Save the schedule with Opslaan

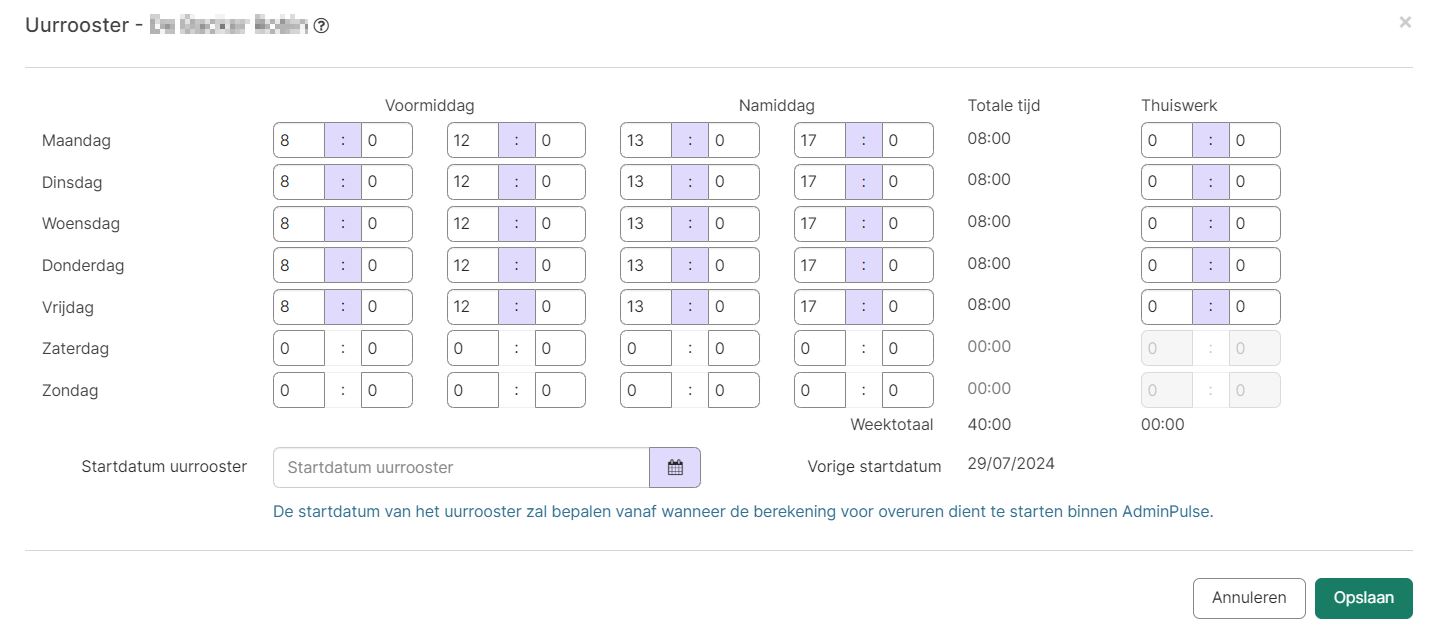click(x=1363, y=598)
